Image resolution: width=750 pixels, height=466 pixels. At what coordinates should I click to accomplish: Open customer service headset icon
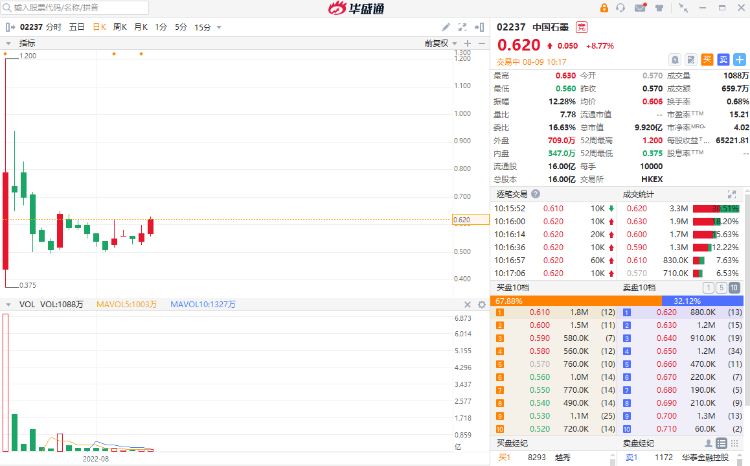[621, 8]
